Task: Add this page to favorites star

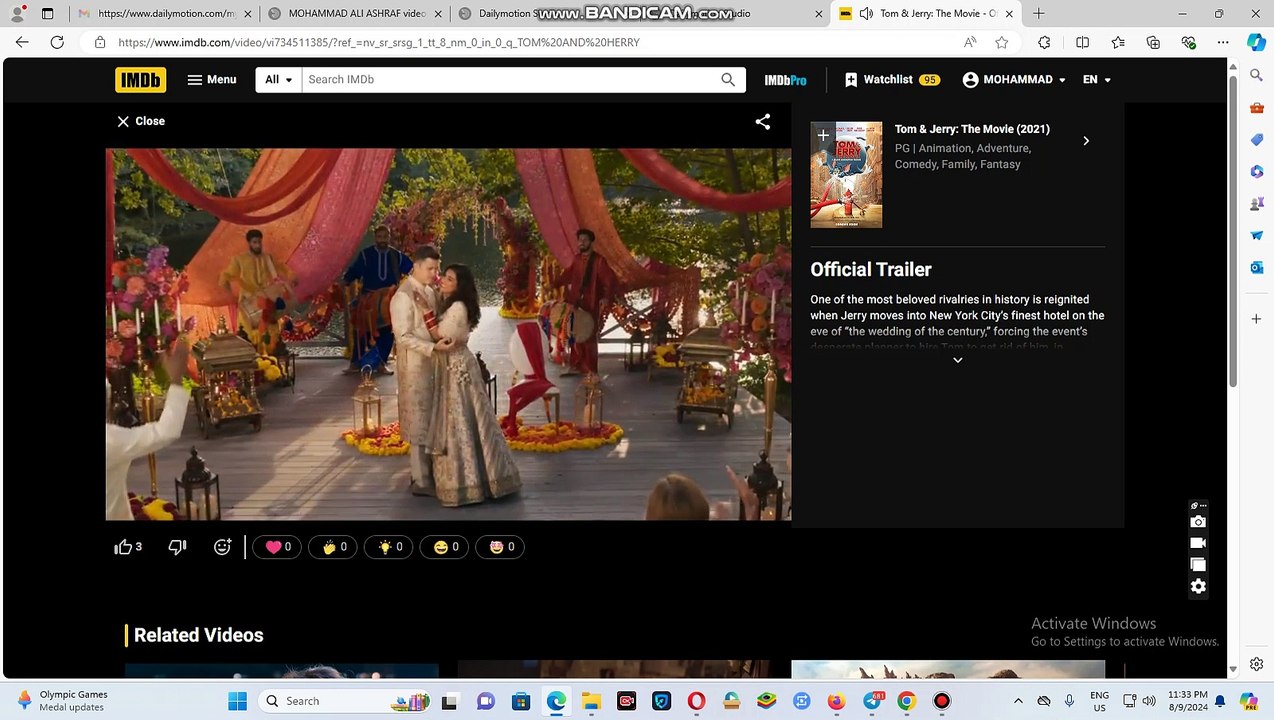Action: tap(1001, 43)
